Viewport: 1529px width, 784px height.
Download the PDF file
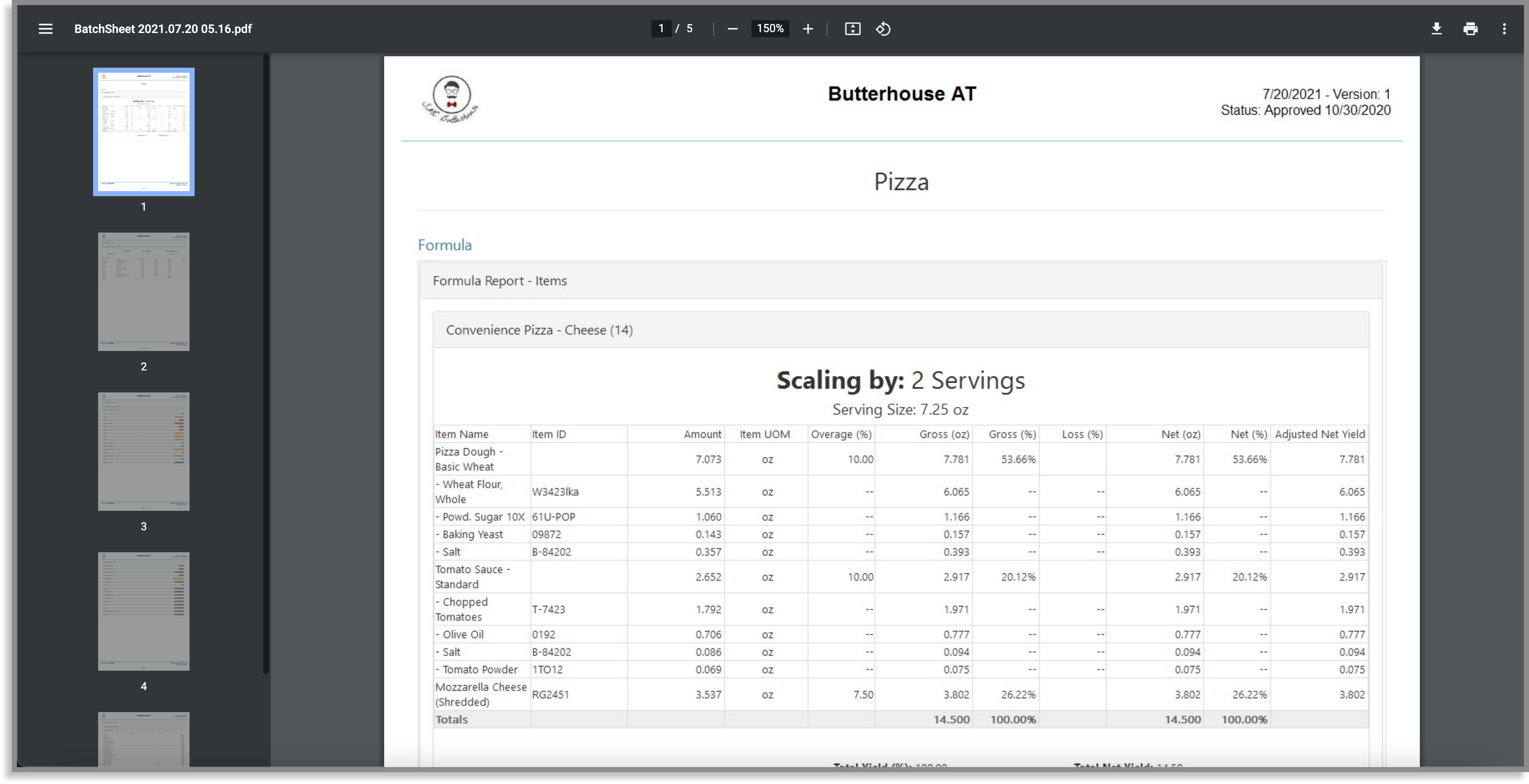click(1436, 28)
